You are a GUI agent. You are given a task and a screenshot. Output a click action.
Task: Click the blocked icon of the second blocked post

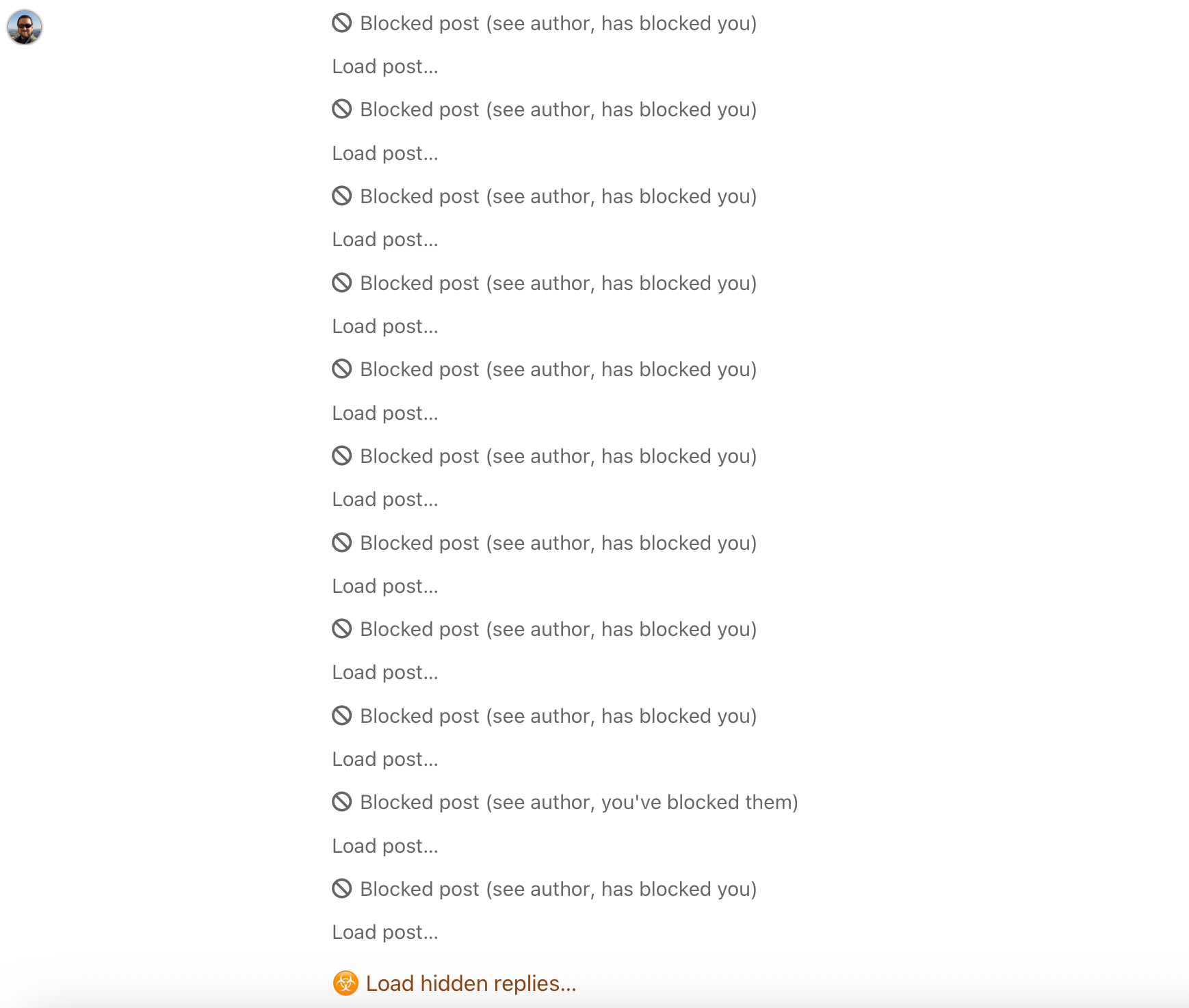click(x=342, y=109)
